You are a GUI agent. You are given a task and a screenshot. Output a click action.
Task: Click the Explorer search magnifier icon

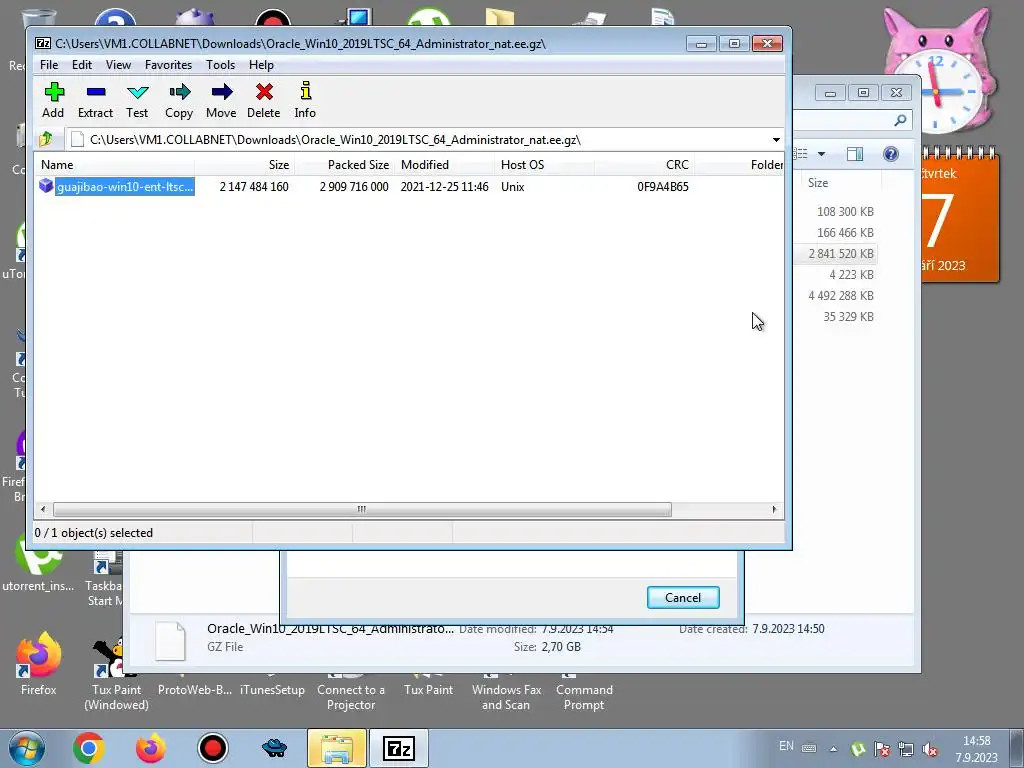pos(900,120)
